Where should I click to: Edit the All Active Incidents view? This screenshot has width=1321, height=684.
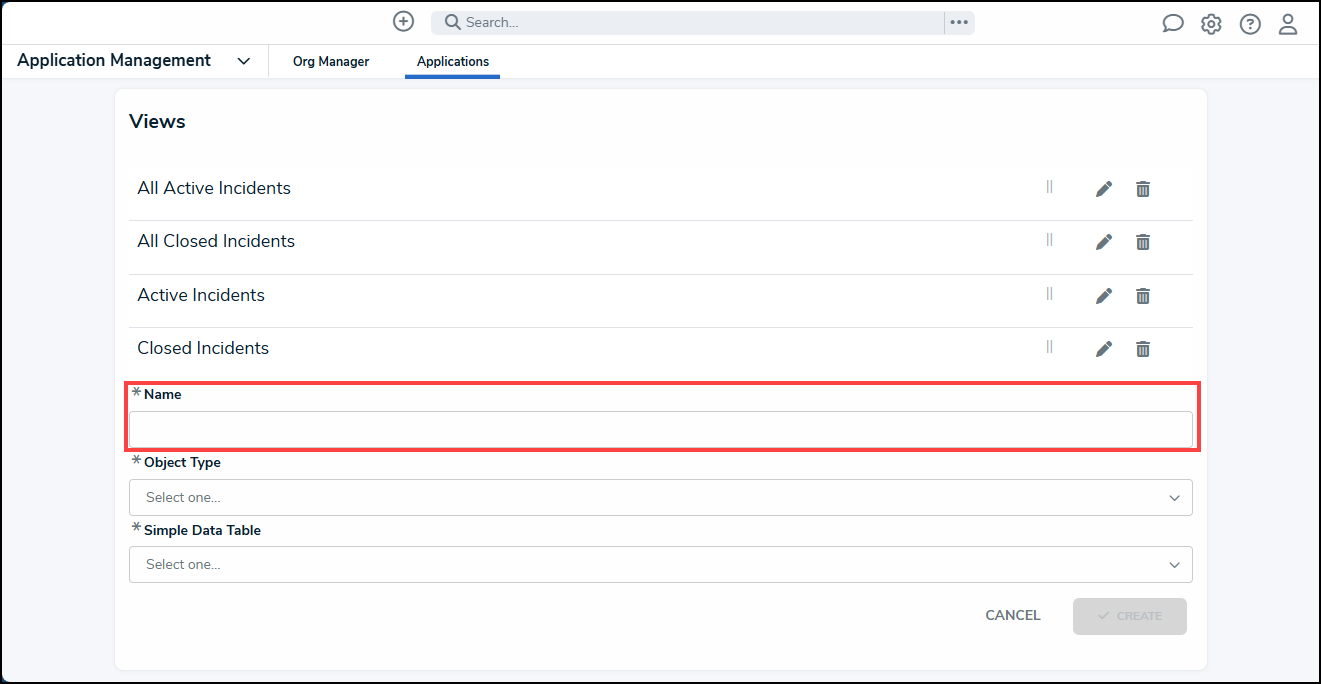[x=1104, y=188]
